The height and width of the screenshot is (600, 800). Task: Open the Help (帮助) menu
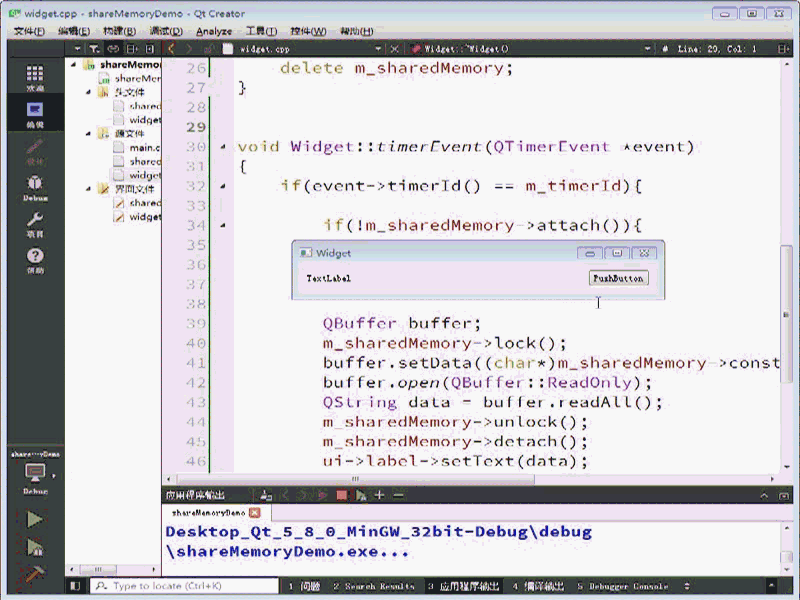click(x=357, y=31)
